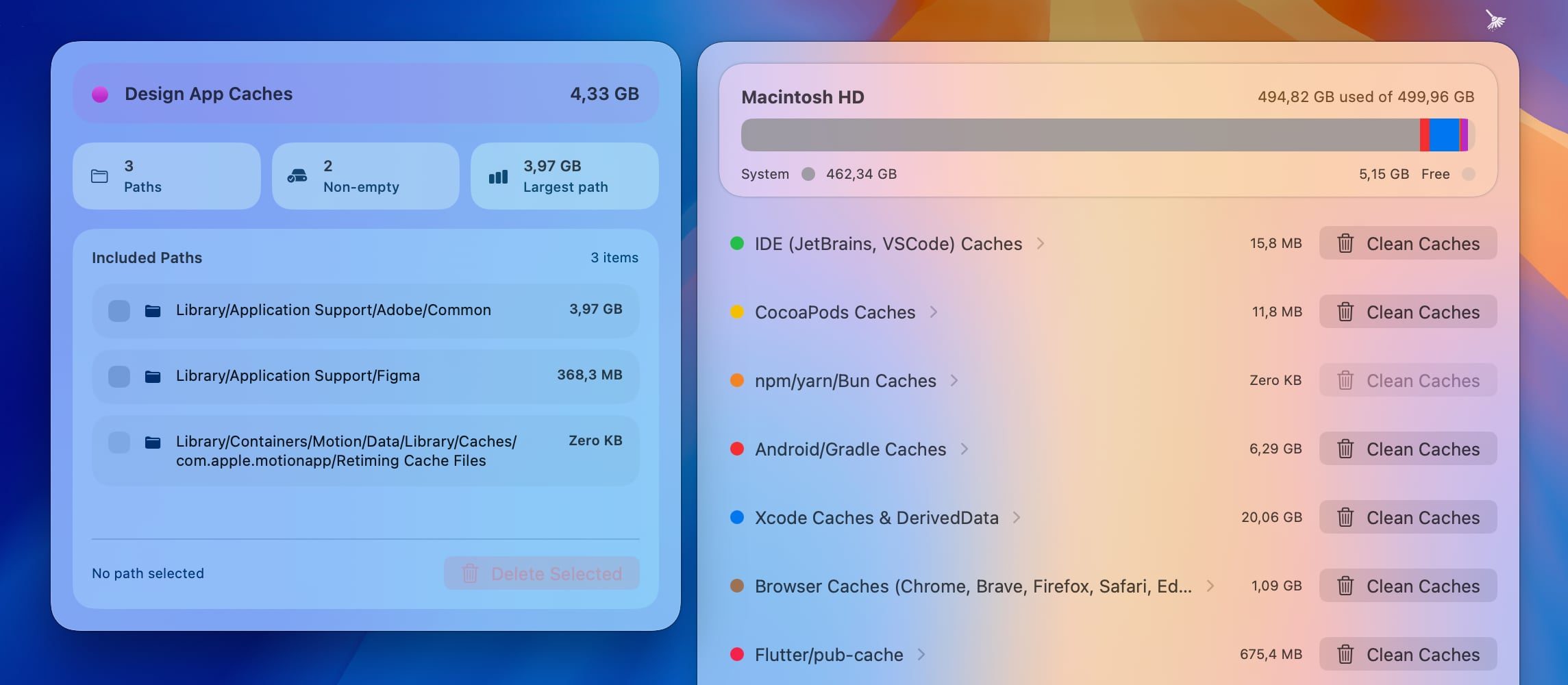The width and height of the screenshot is (1568, 685).
Task: Open the broom menu bar icon
Action: (x=1495, y=20)
